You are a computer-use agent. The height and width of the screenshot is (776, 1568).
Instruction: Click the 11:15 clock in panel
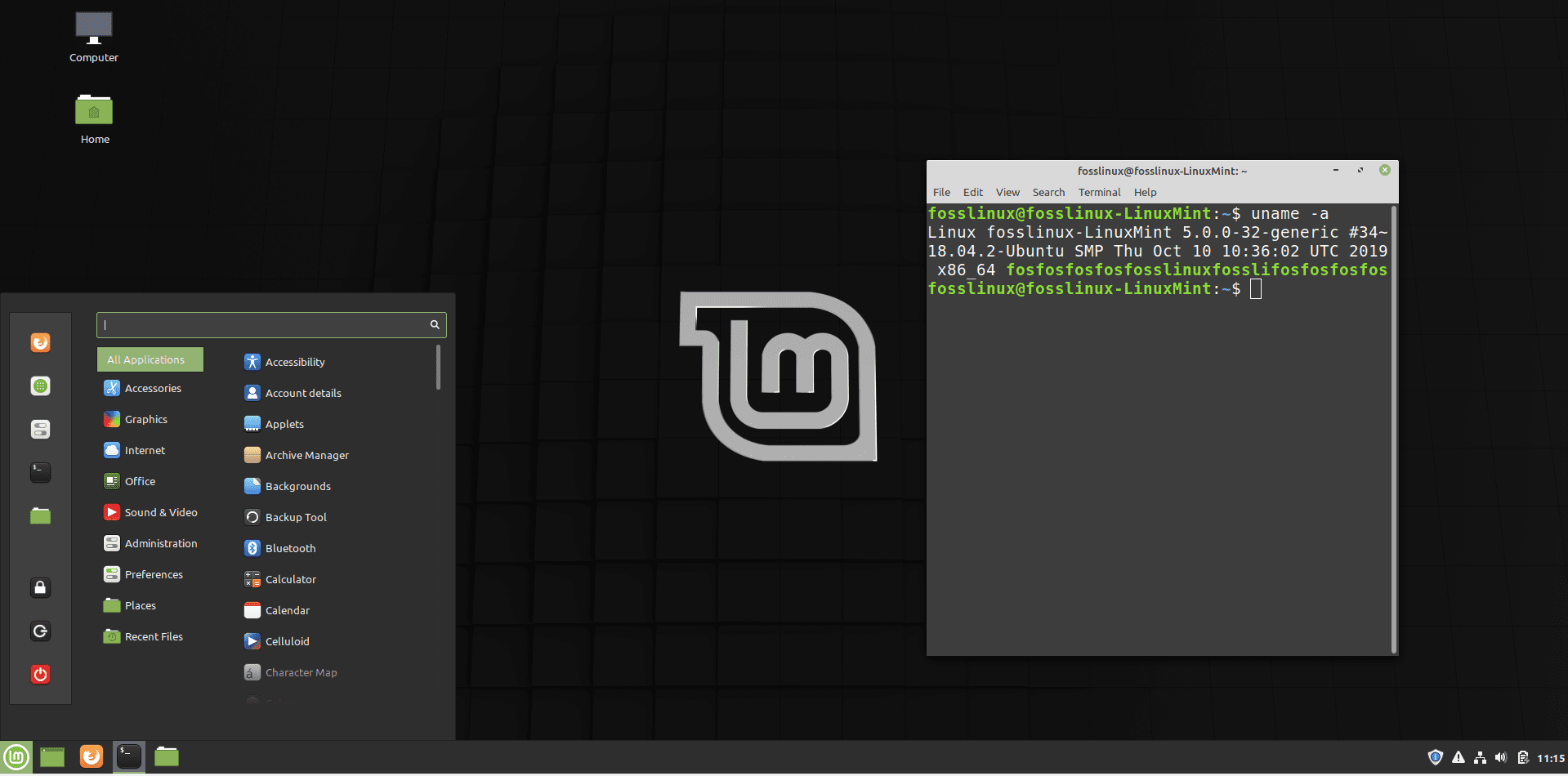(1551, 758)
